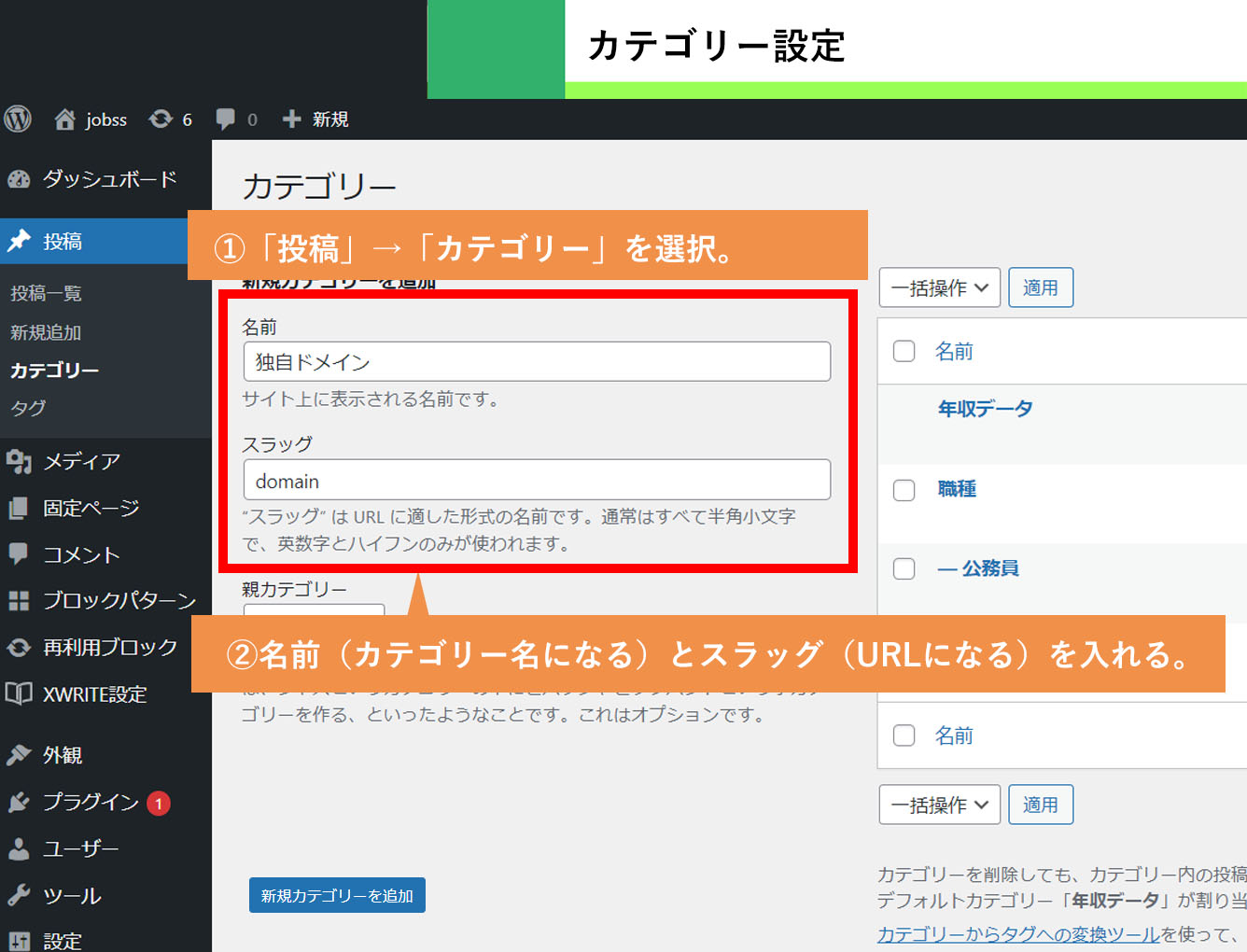Click the スラッグ field containing domain

coord(537,480)
